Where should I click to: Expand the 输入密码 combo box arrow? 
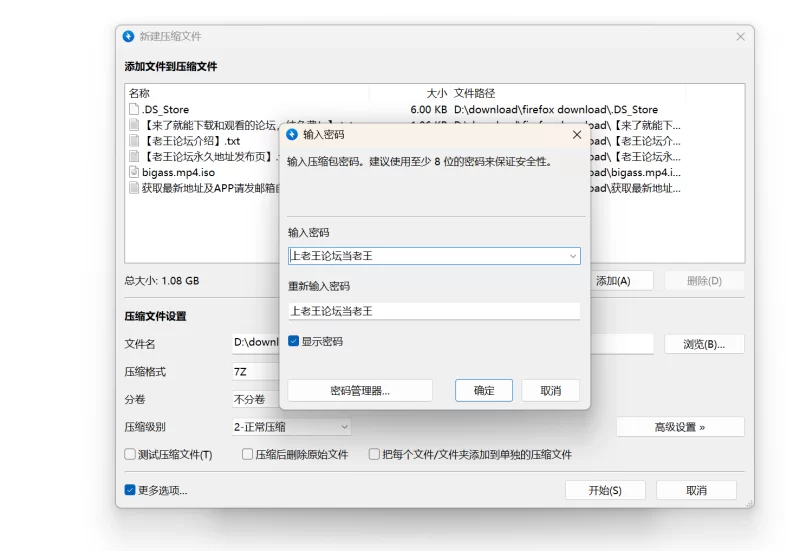[573, 256]
